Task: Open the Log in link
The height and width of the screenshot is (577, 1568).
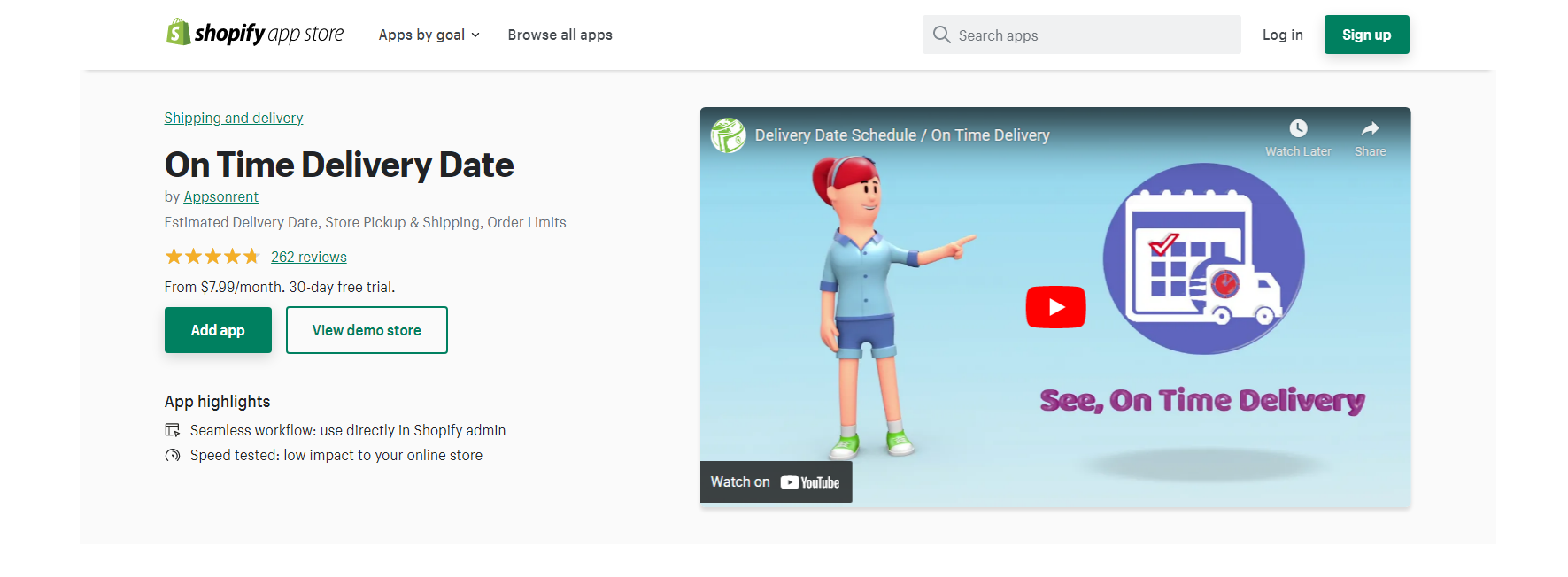Action: tap(1282, 35)
